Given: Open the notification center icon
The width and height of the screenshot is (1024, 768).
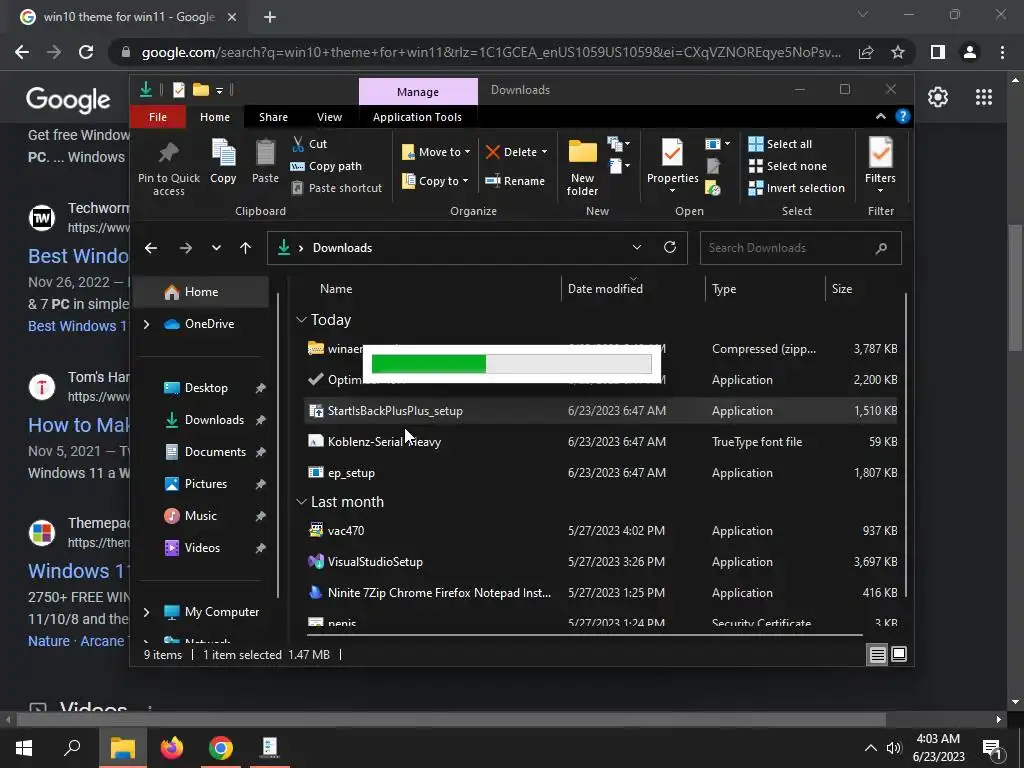Looking at the screenshot, I should click(992, 749).
